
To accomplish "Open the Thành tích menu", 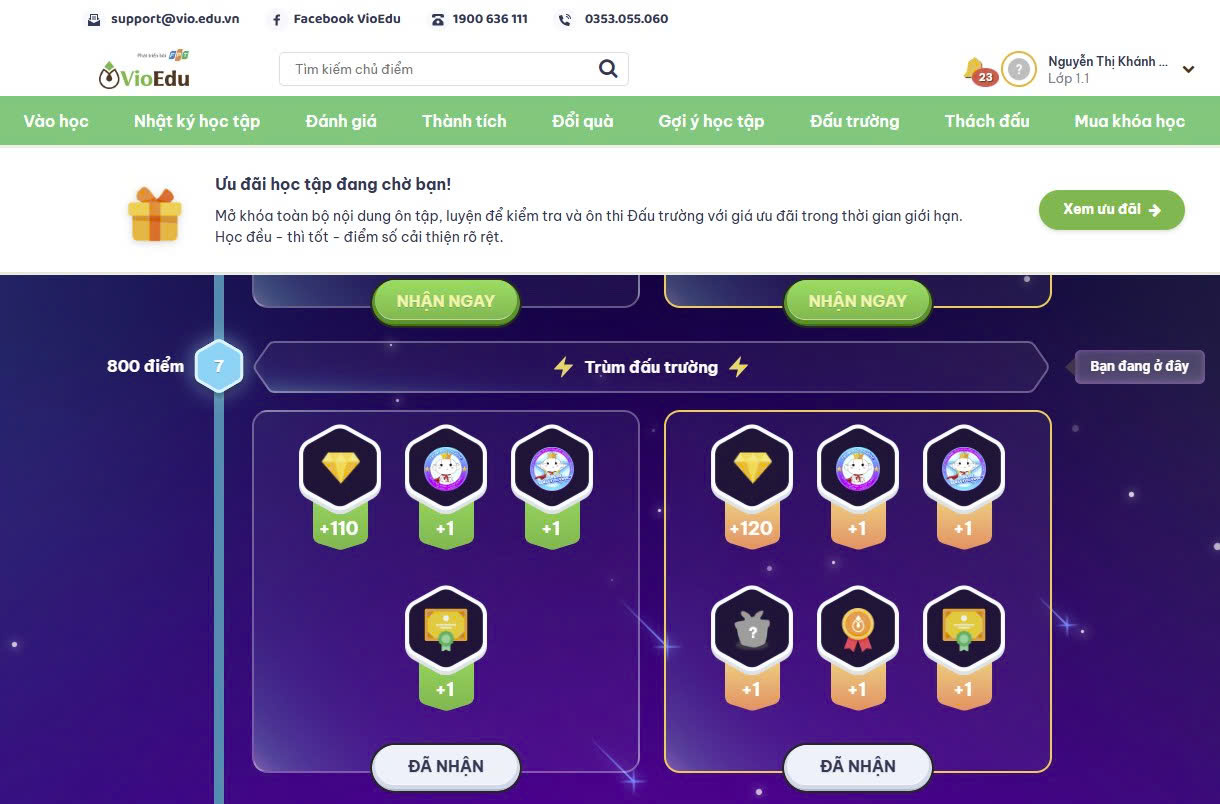I will (x=464, y=121).
